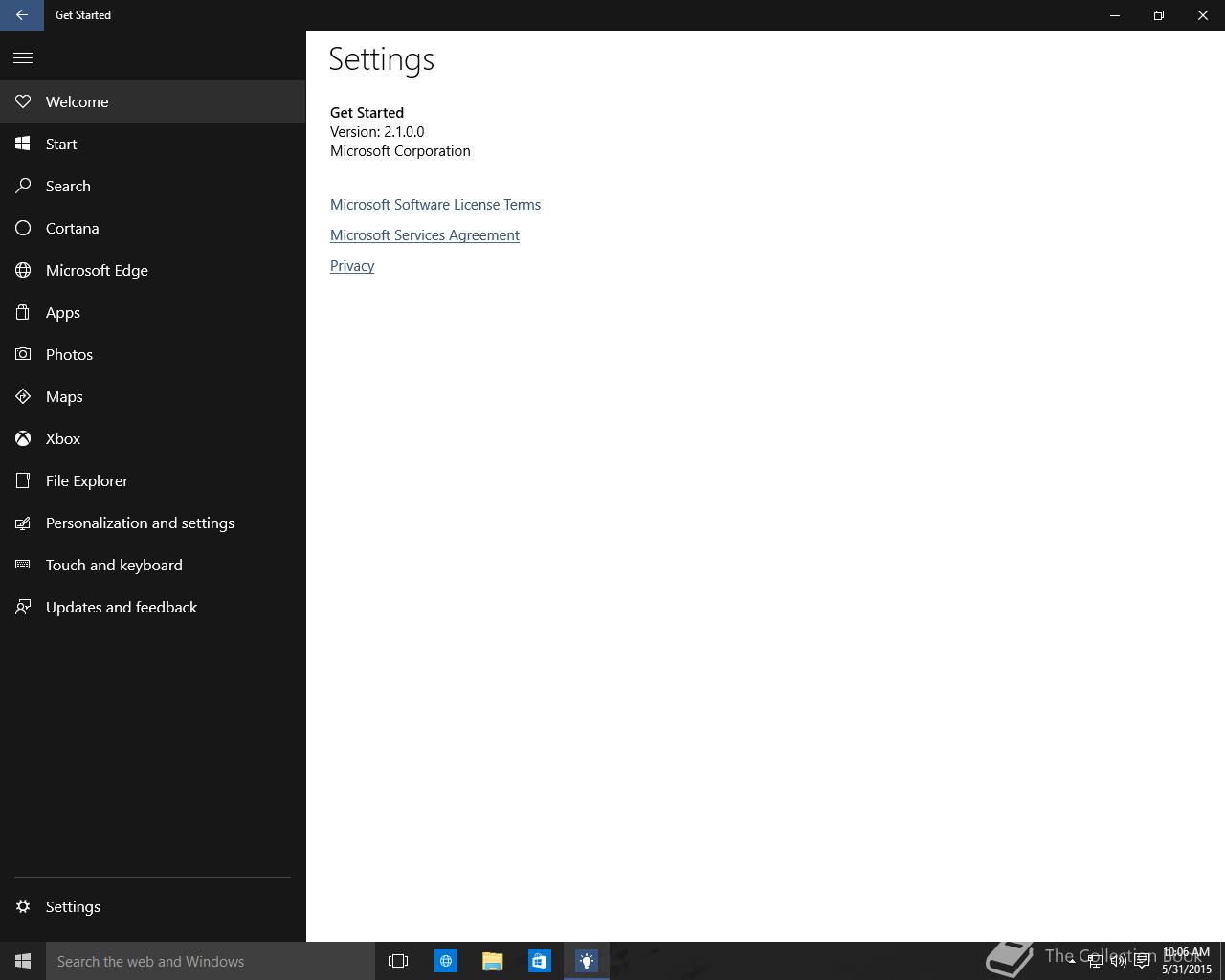Toggle the hamburger navigation menu
Viewport: 1225px width, 980px height.
[23, 57]
